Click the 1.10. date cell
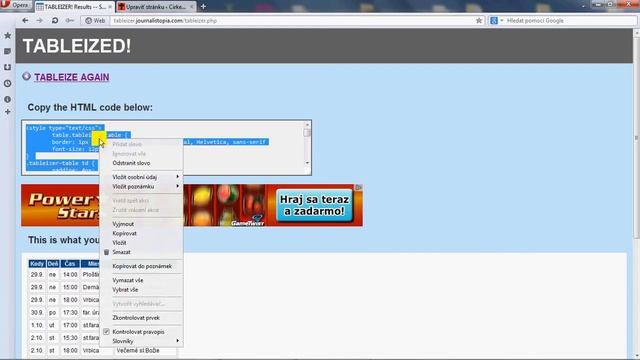Viewport: 640px width, 360px height. (x=37, y=325)
